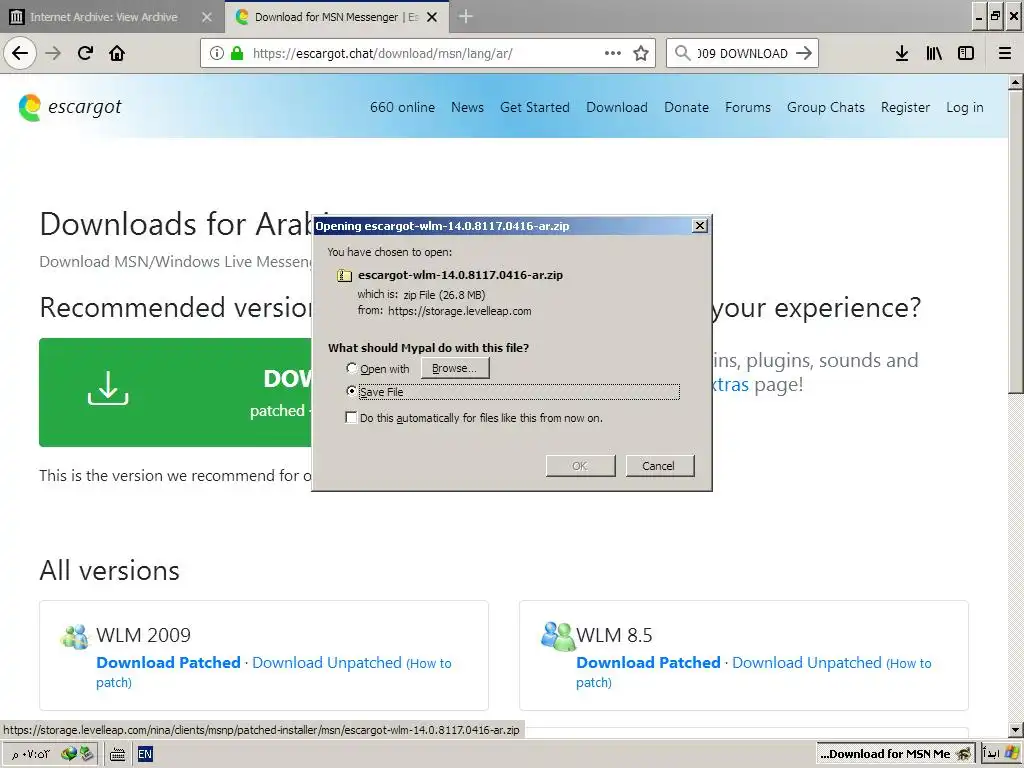Go to the browser Home page

point(117,53)
